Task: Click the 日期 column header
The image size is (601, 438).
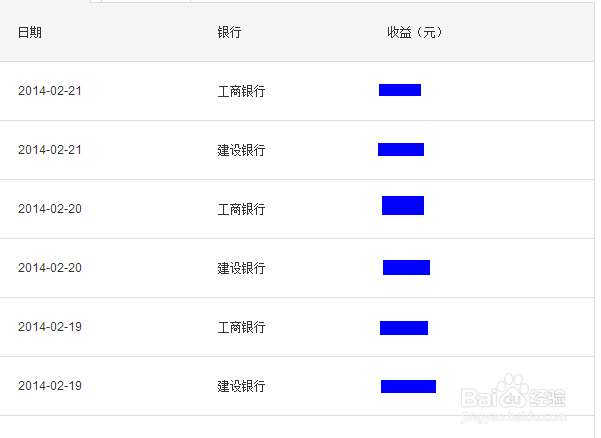Action: tap(30, 32)
